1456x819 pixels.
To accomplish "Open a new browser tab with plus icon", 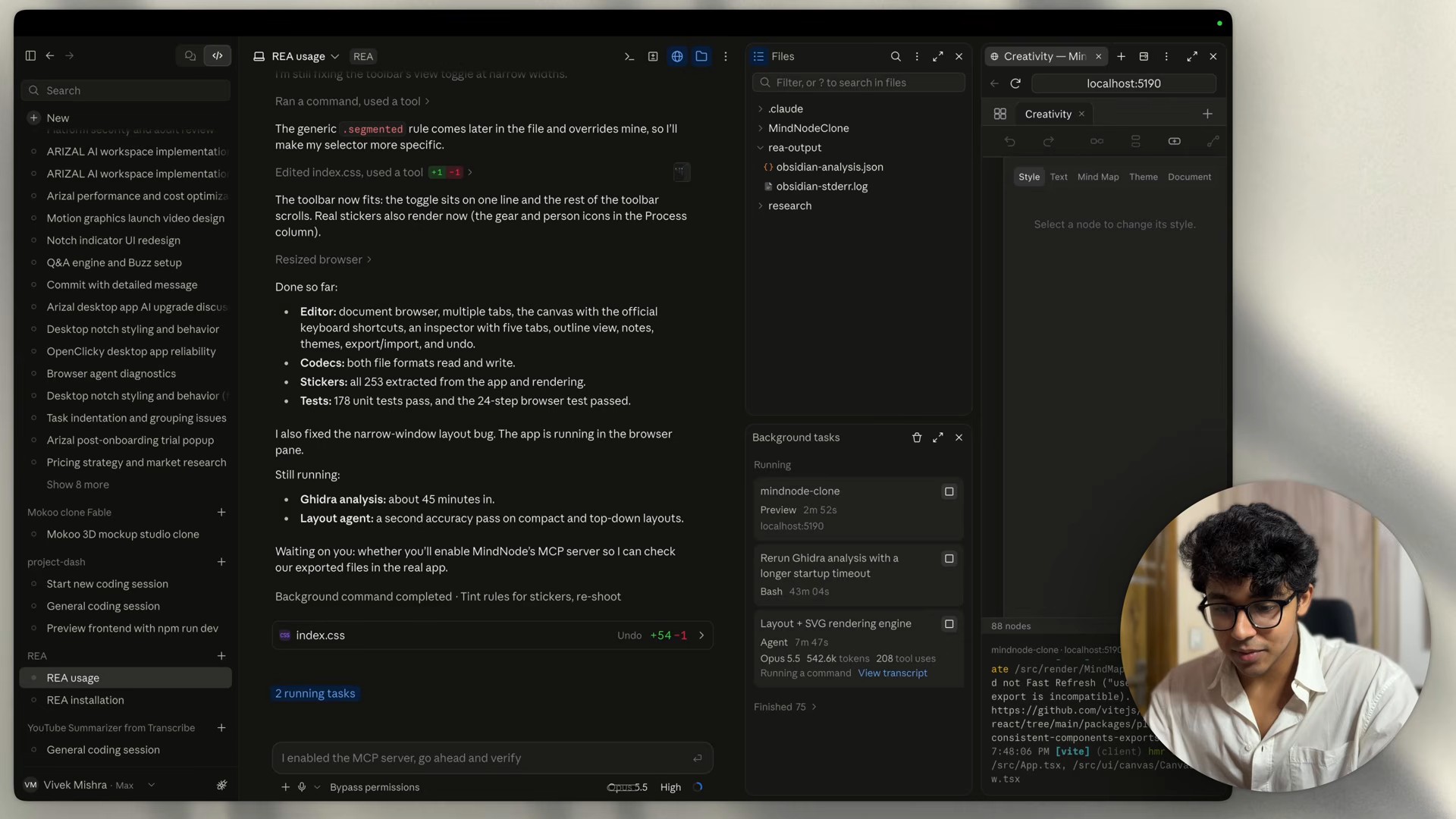I will [1121, 56].
